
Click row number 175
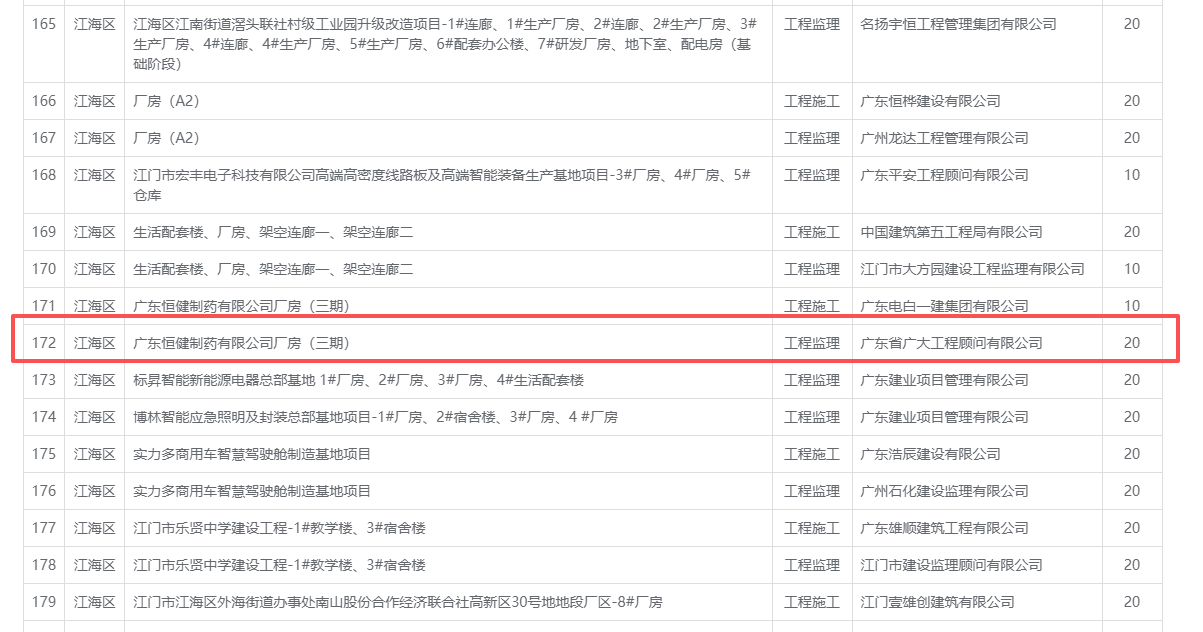coord(44,454)
